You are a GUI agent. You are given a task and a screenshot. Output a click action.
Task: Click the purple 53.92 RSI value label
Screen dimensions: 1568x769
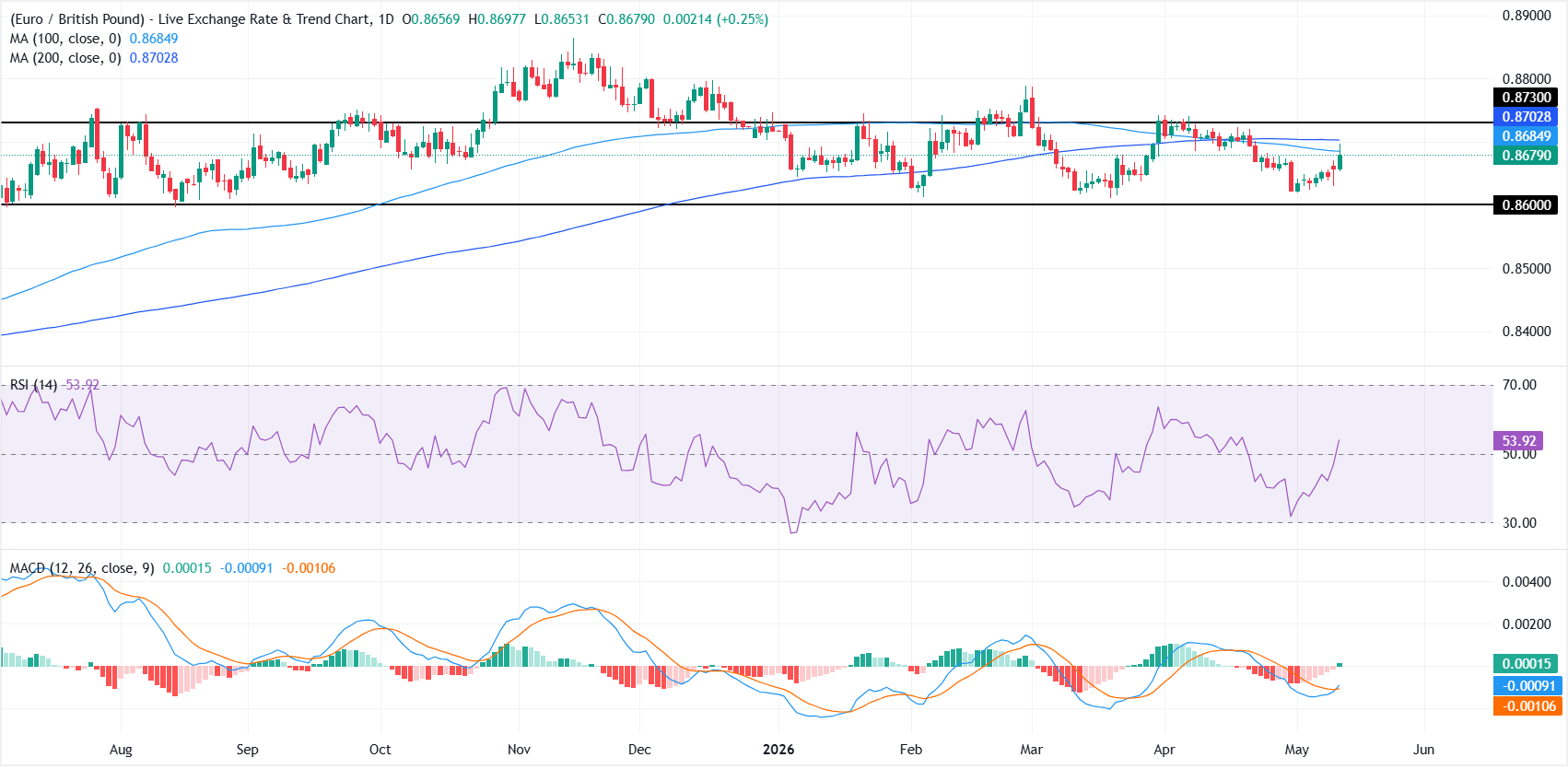point(1518,441)
